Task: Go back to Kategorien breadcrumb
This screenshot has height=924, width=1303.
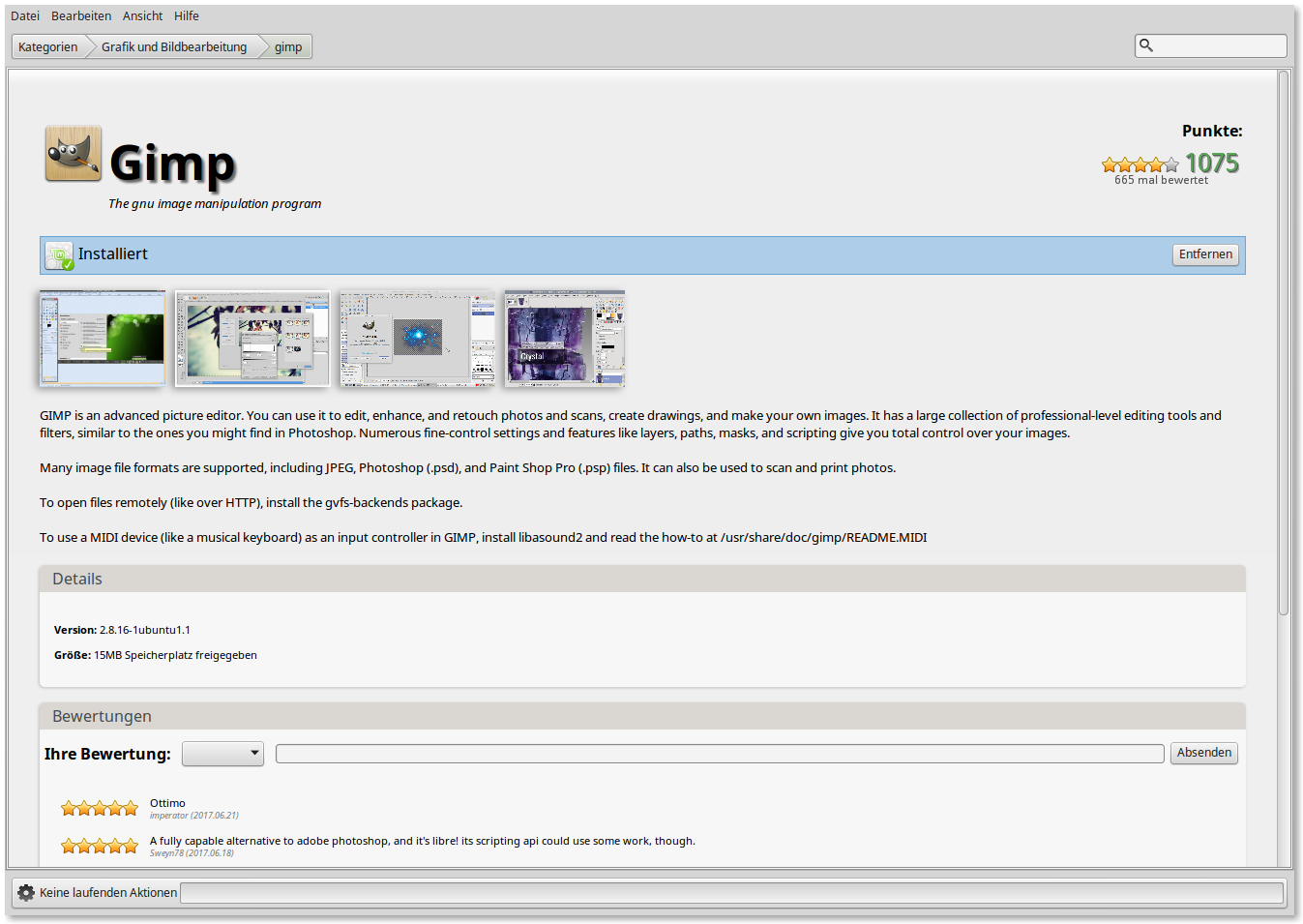Action: pos(48,46)
